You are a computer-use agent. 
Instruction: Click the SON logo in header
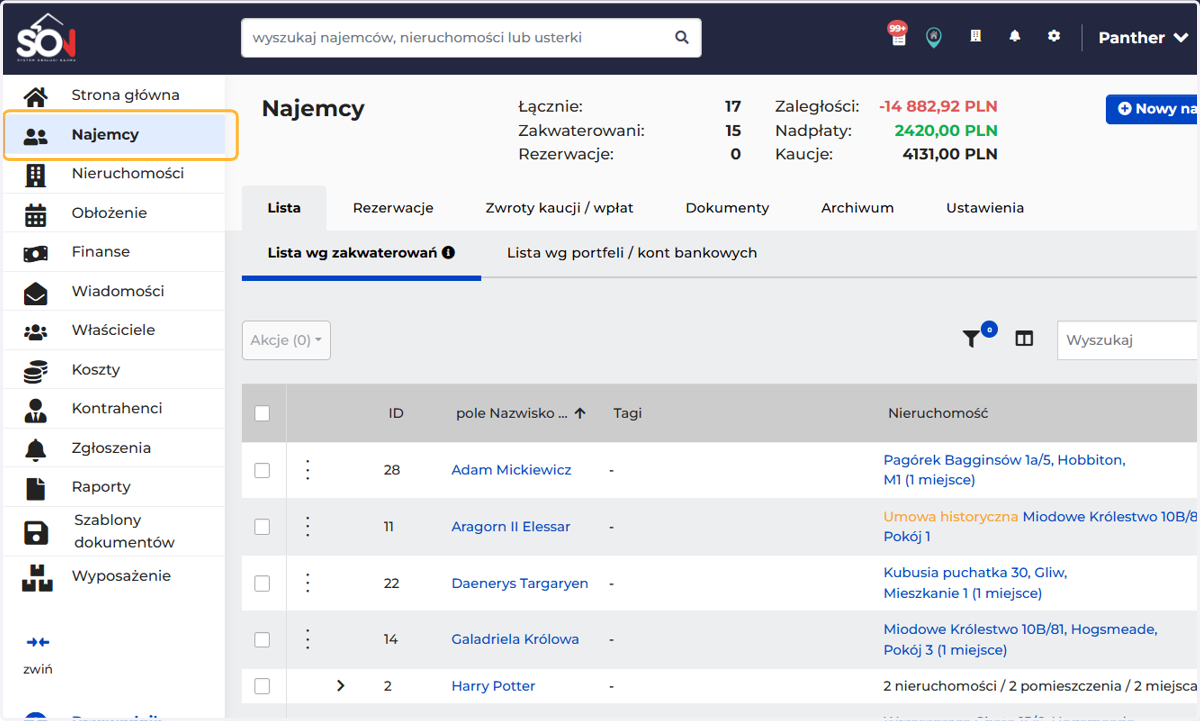click(46, 37)
